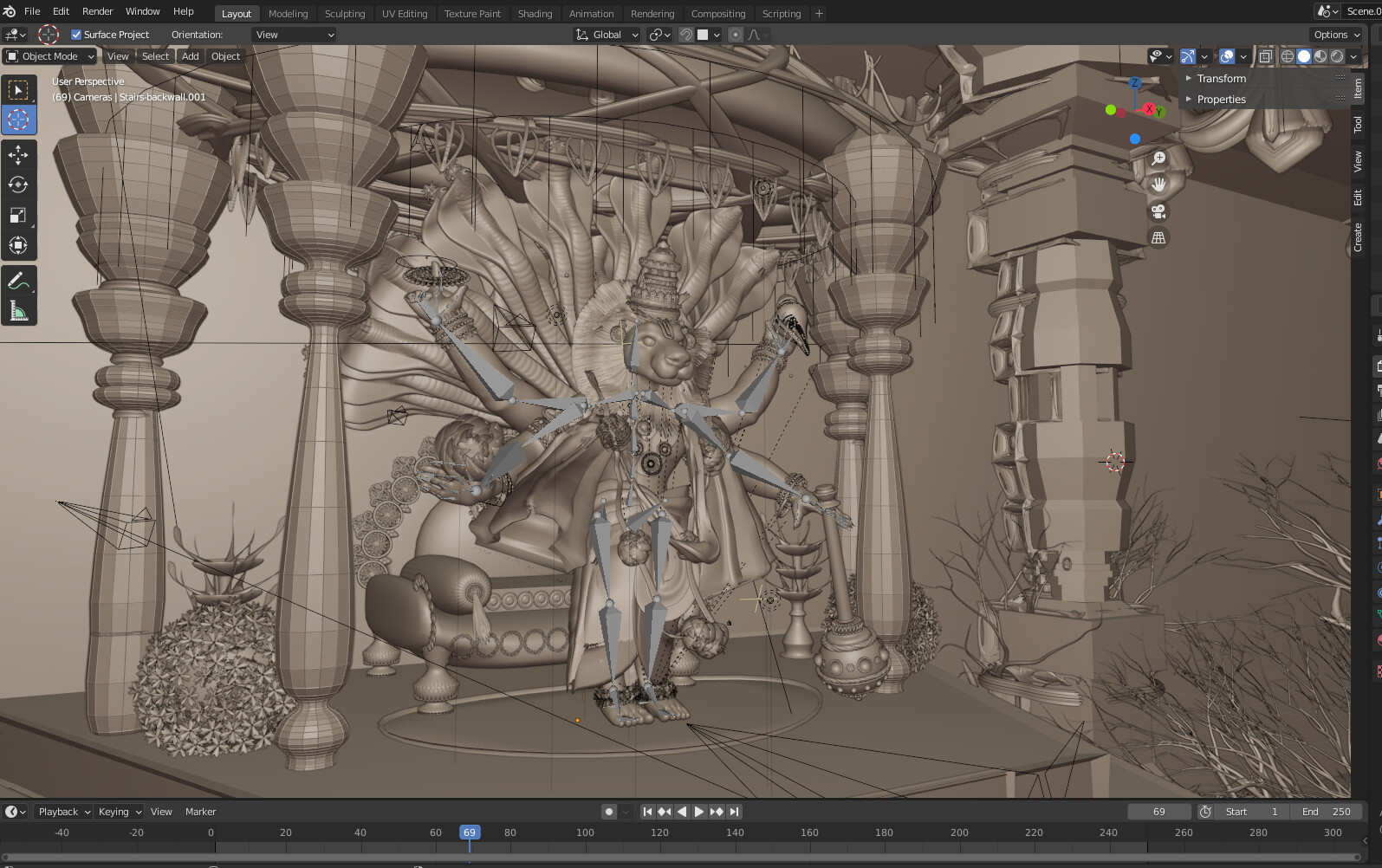Open the Playback dropdown in timeline
The image size is (1382, 868).
(64, 812)
